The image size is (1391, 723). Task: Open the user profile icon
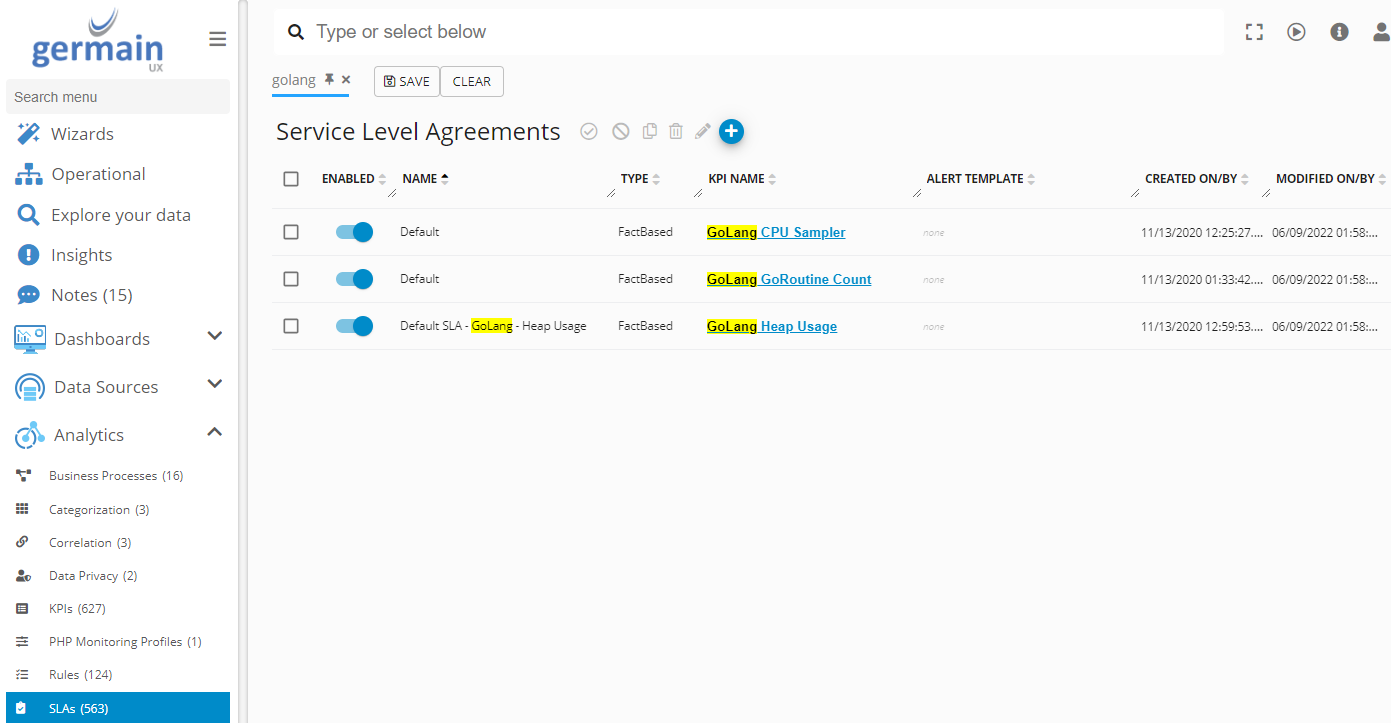coord(1381,32)
